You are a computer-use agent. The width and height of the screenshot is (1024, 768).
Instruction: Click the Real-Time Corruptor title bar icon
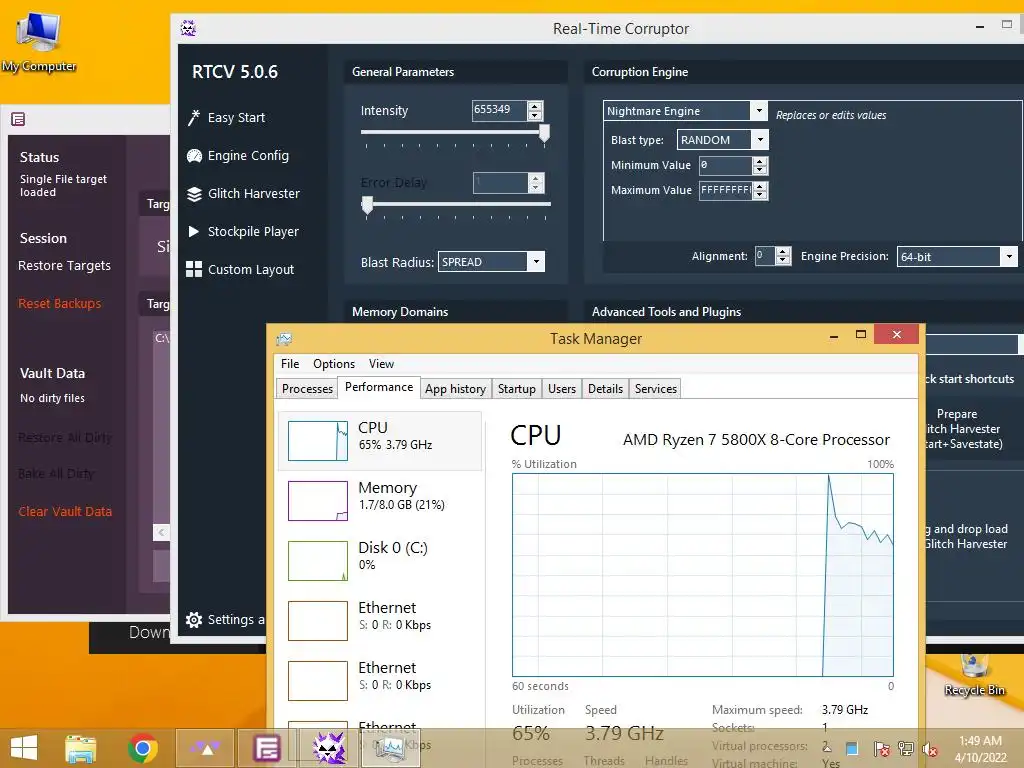[188, 28]
